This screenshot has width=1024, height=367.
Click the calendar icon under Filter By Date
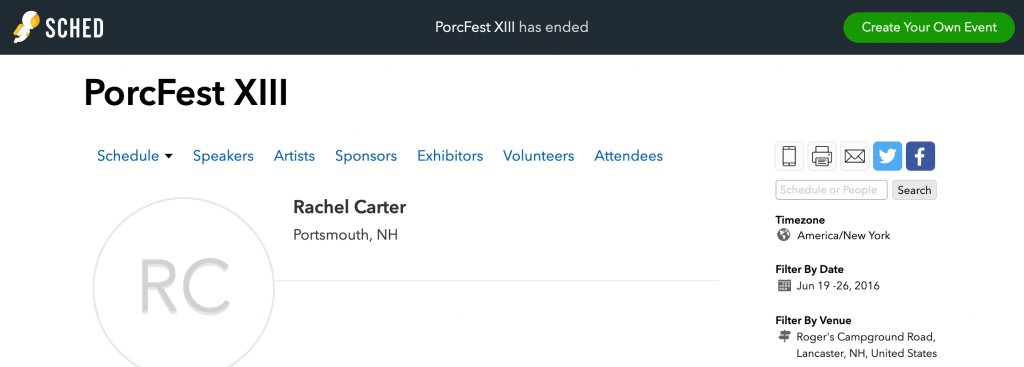pyautogui.click(x=784, y=285)
